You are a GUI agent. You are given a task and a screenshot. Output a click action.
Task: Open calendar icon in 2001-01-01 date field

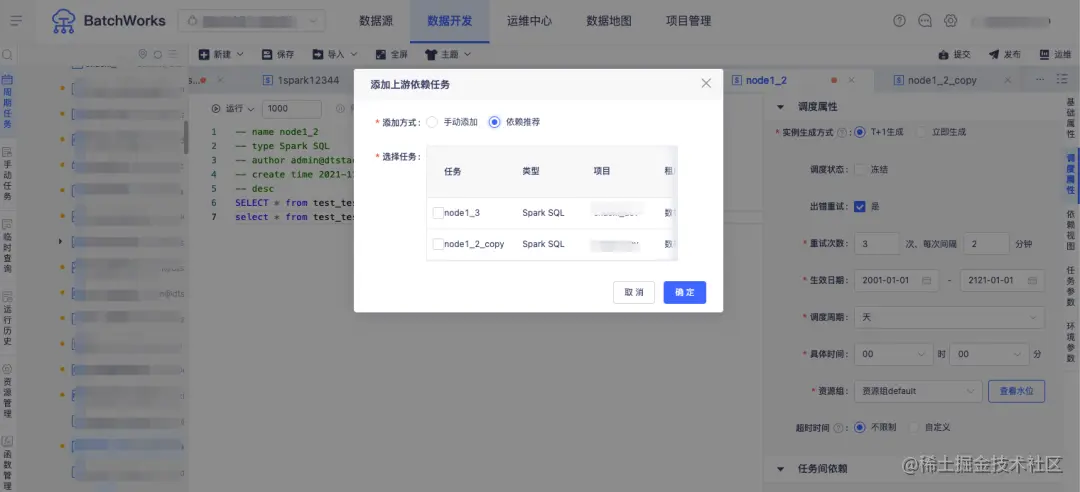[x=926, y=280]
